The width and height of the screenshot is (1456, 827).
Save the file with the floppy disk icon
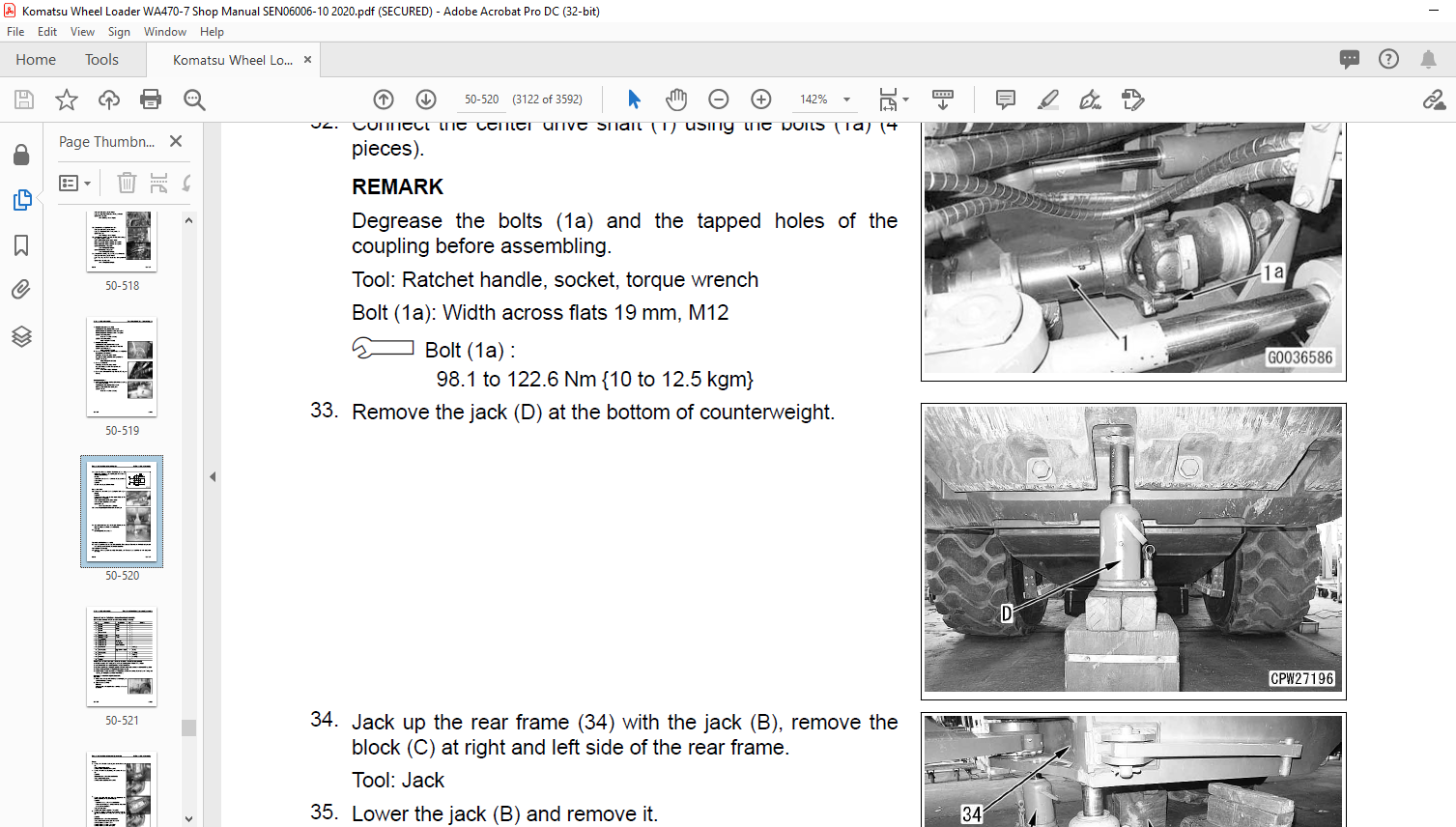pos(24,100)
